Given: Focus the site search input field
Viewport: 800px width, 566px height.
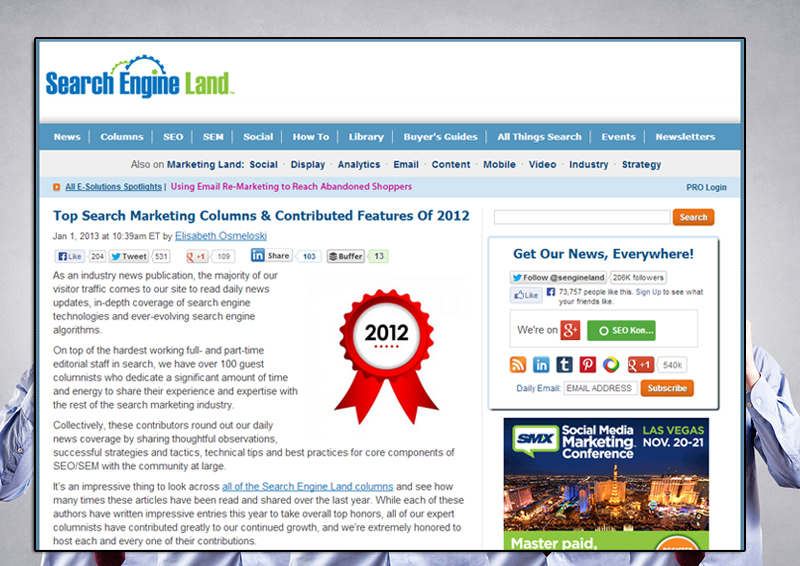Looking at the screenshot, I should click(582, 217).
